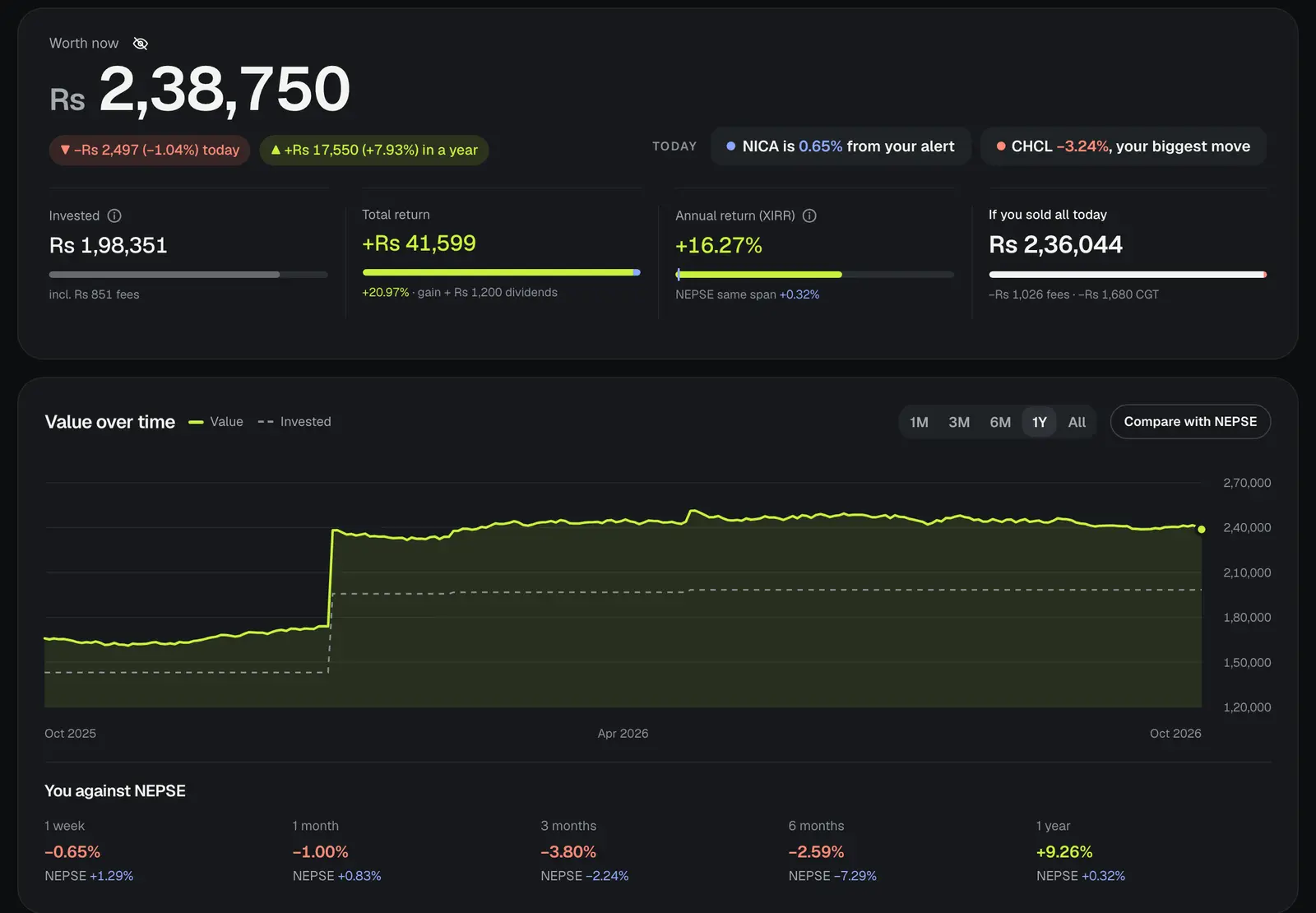Select the 3M time range
Screen dimensions: 1316x913
pos(959,422)
